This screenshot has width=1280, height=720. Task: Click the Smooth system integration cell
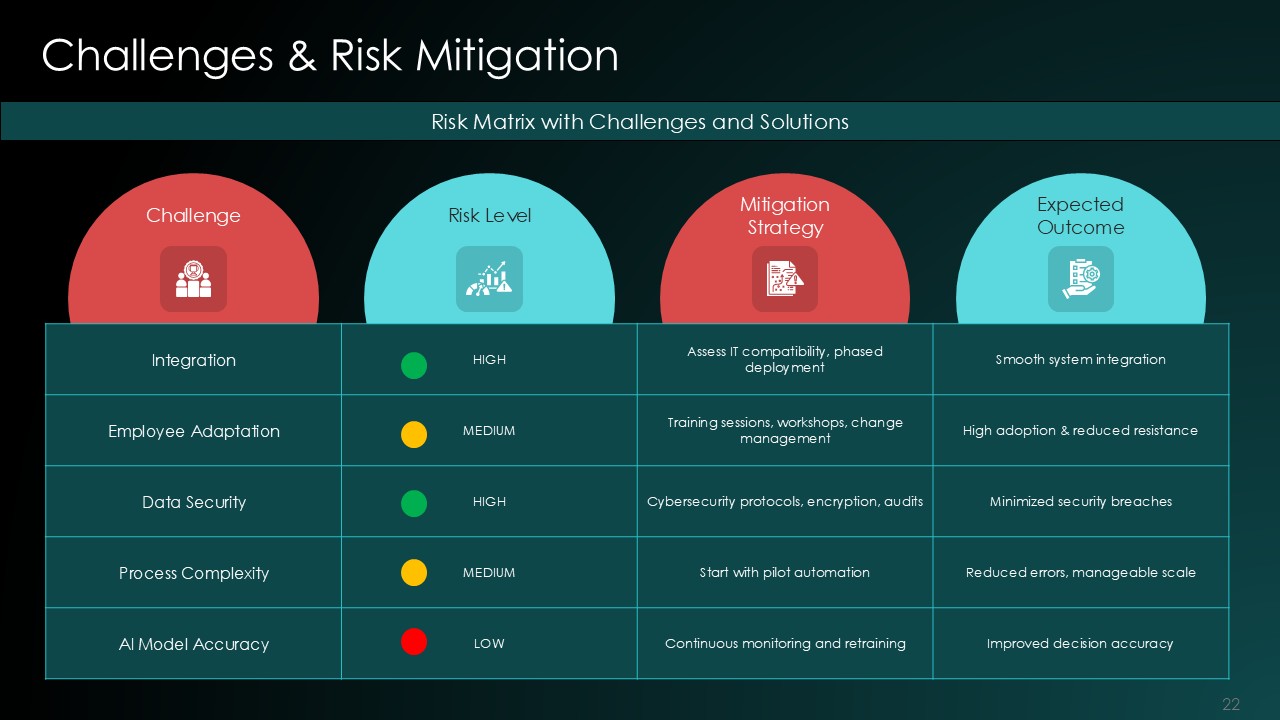click(1081, 360)
